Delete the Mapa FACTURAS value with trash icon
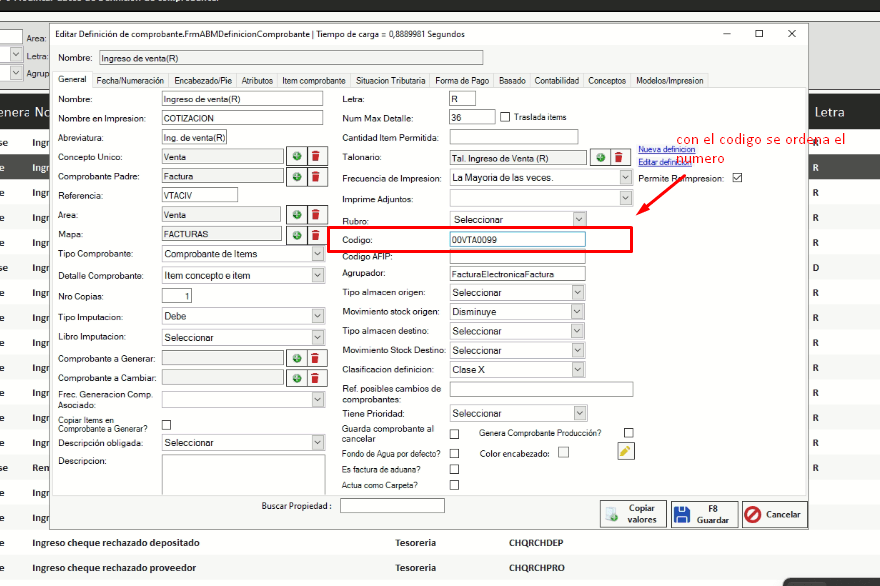 315,234
